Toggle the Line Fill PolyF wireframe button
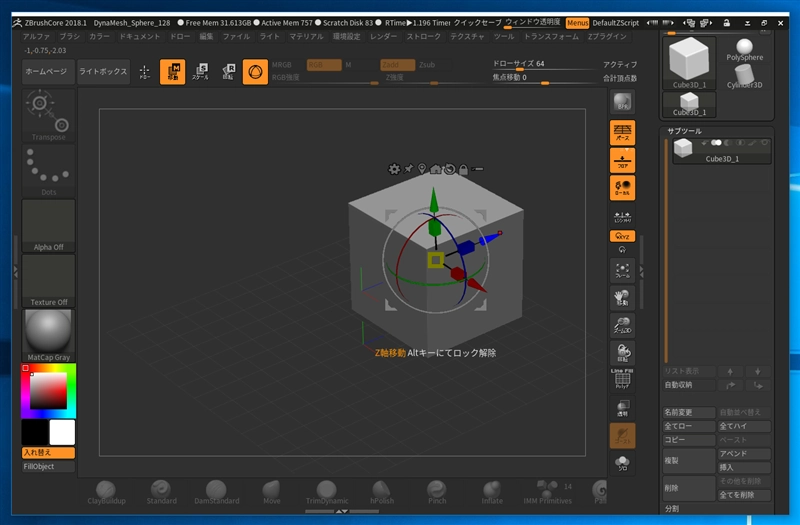 point(622,379)
